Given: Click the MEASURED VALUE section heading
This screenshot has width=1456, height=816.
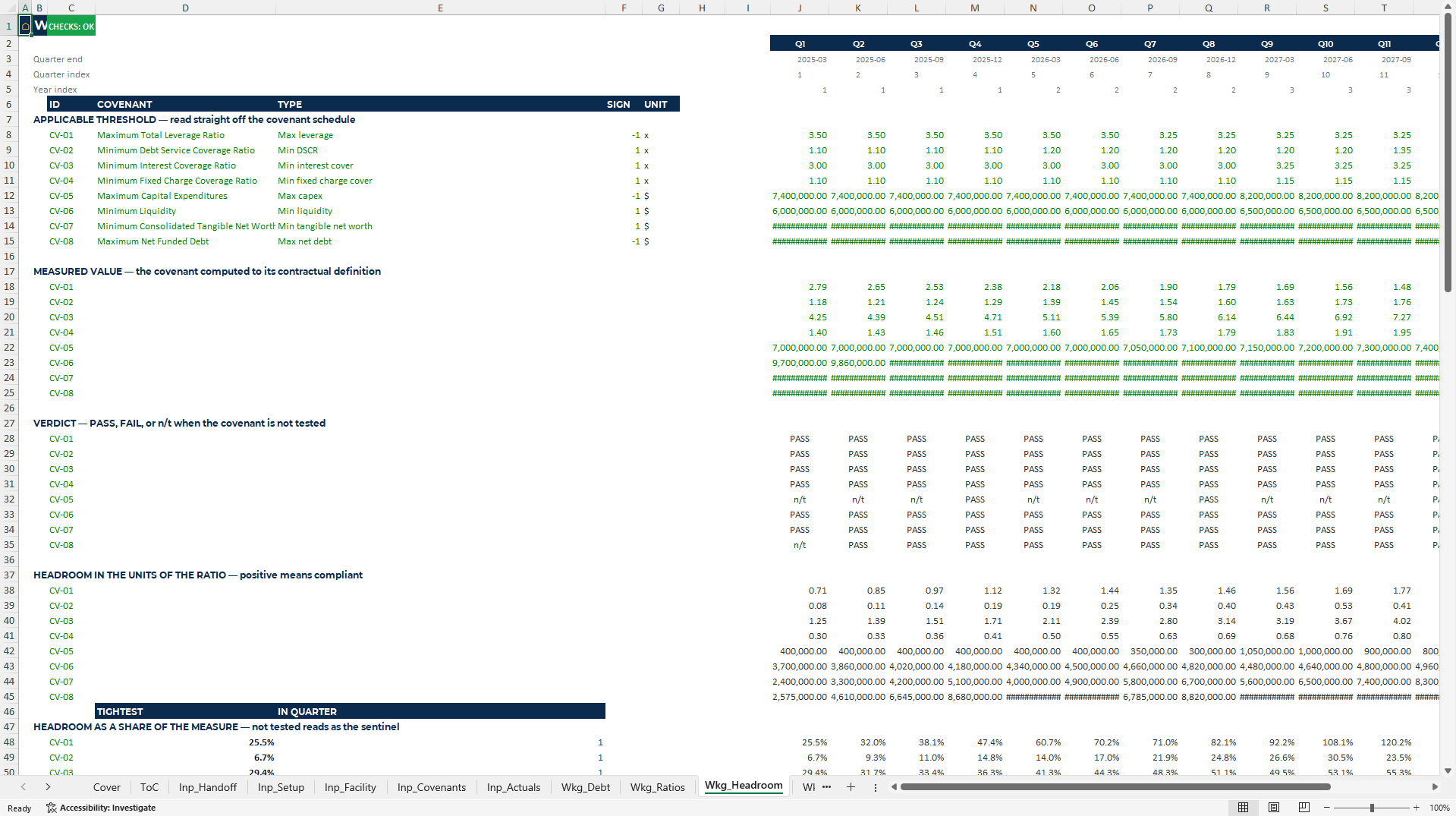Looking at the screenshot, I should (x=207, y=271).
